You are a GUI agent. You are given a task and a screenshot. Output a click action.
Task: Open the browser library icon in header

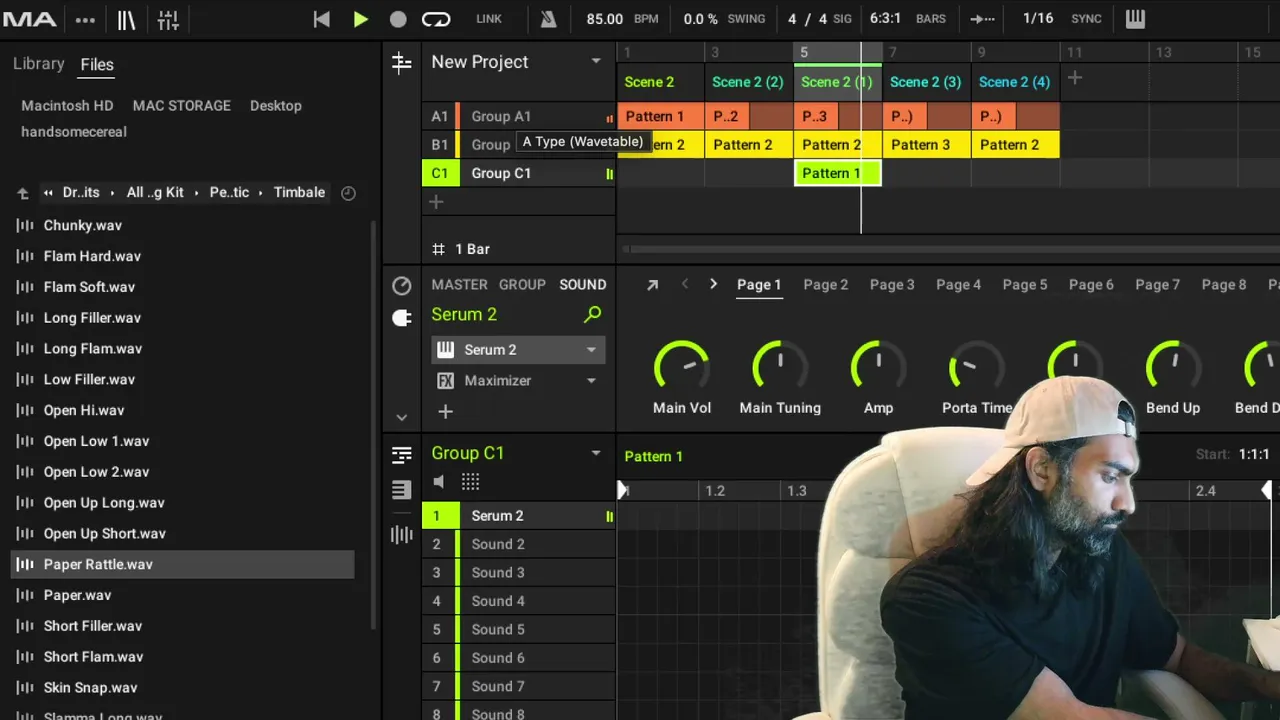click(126, 19)
